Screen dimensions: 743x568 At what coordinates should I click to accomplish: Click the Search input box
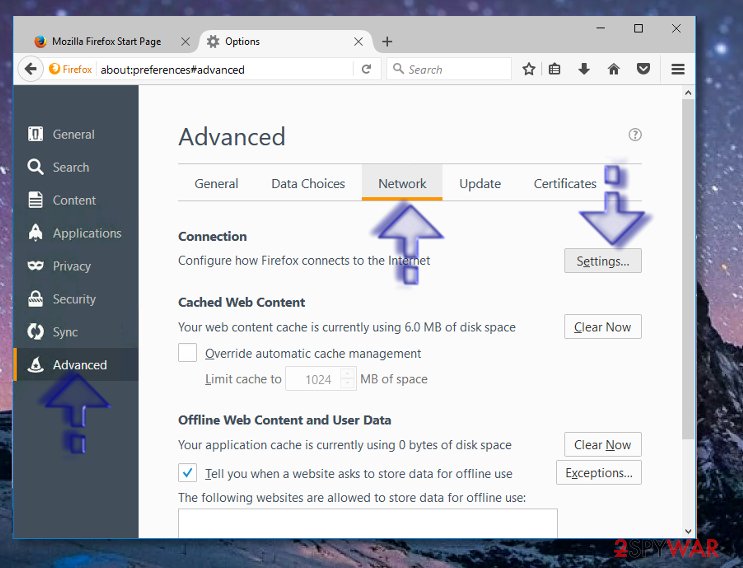click(449, 69)
